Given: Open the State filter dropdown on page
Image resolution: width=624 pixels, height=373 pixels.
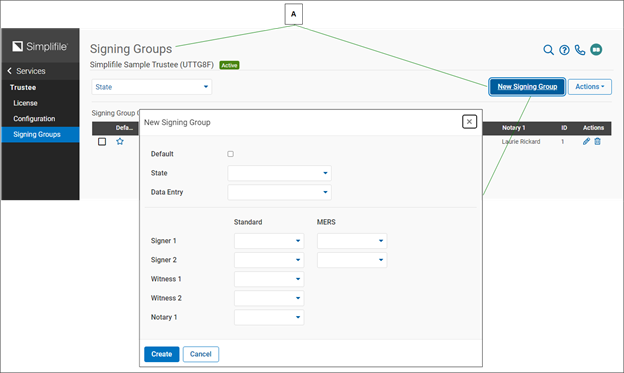Looking at the screenshot, I should [152, 87].
